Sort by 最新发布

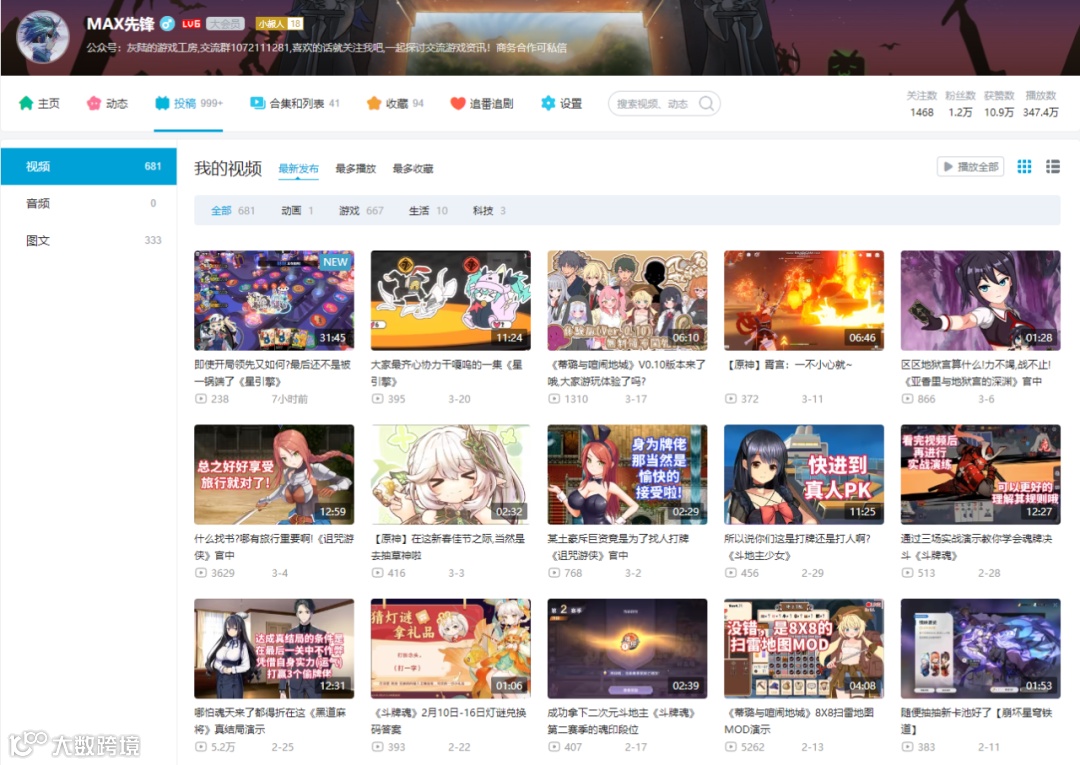298,169
